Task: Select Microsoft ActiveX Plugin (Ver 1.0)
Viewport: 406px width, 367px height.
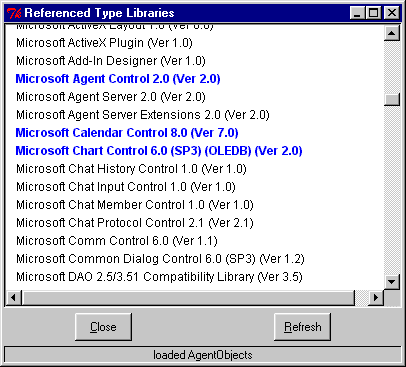Action: coord(104,43)
